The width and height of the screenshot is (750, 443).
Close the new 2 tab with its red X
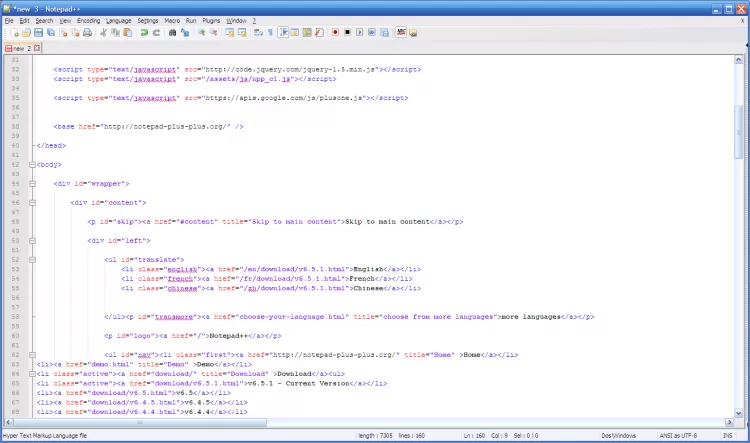pos(37,47)
